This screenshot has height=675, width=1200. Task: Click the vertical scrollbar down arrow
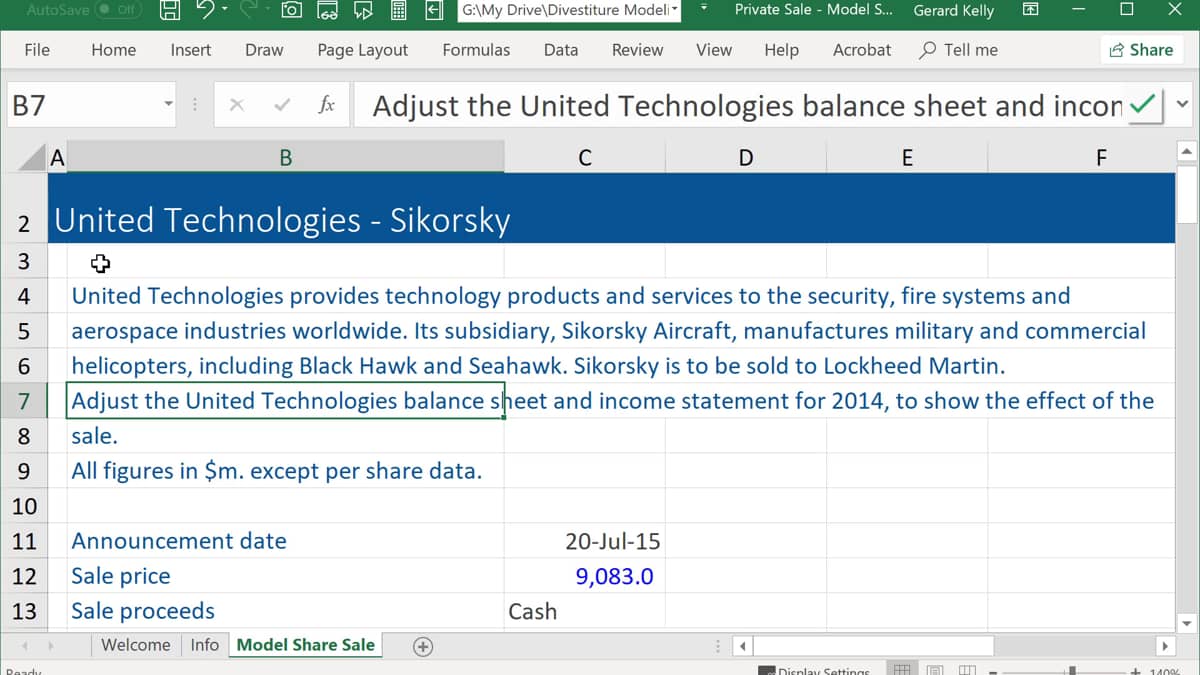1187,623
